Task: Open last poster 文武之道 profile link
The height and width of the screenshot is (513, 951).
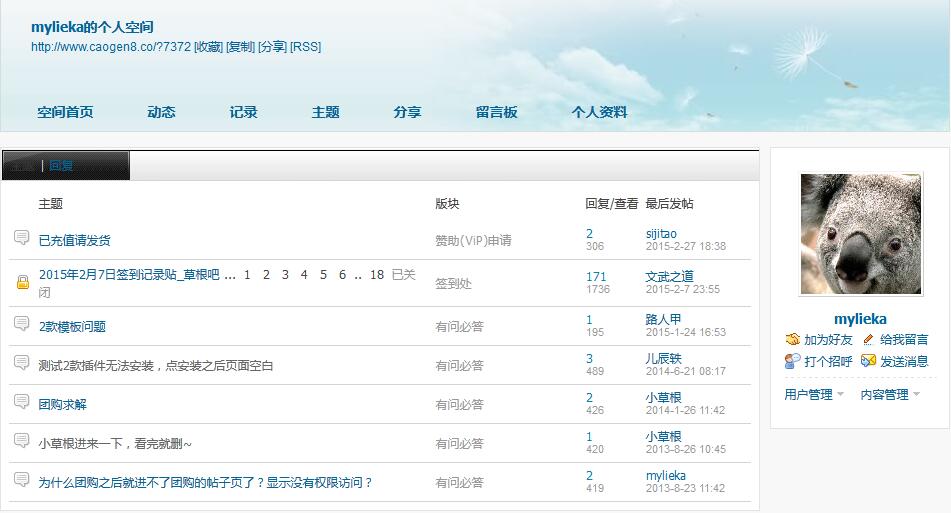Action: (x=669, y=276)
